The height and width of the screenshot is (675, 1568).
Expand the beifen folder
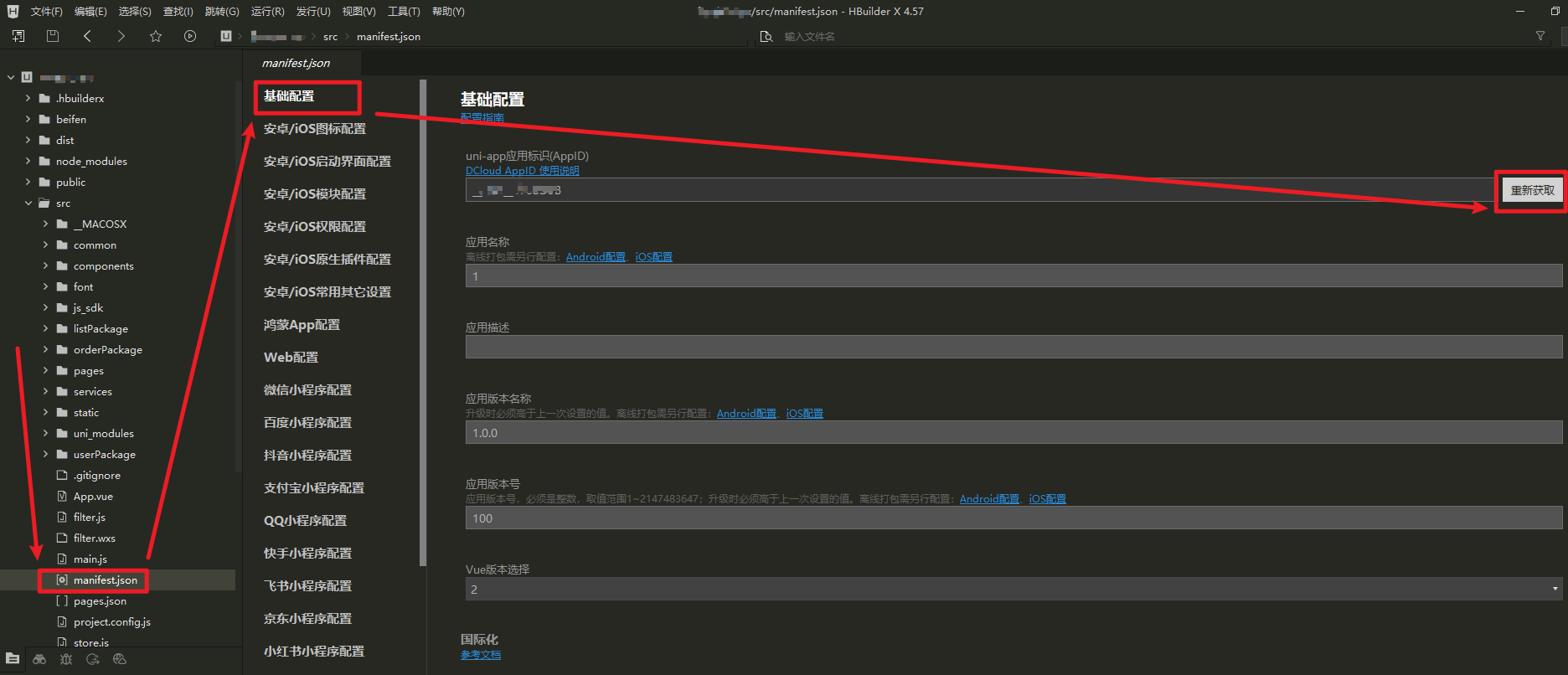[x=28, y=119]
